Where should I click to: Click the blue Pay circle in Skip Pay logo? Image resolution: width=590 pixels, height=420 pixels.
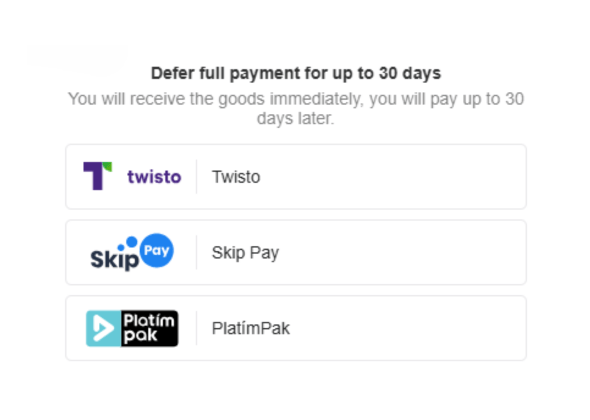click(x=157, y=250)
